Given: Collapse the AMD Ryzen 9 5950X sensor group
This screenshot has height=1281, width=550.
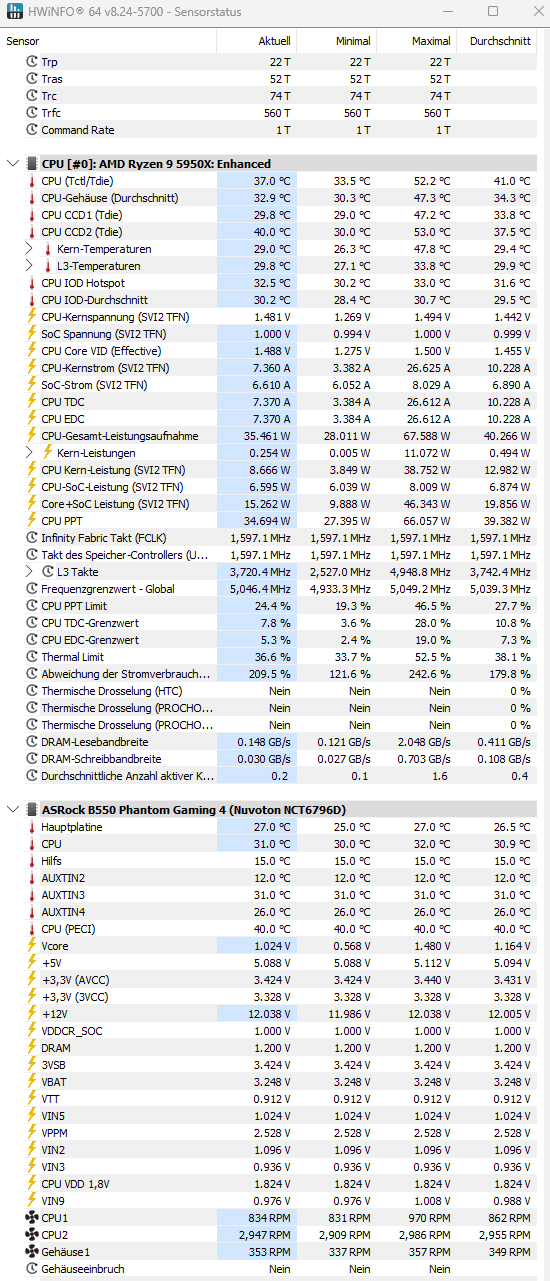Looking at the screenshot, I should click(x=12, y=163).
